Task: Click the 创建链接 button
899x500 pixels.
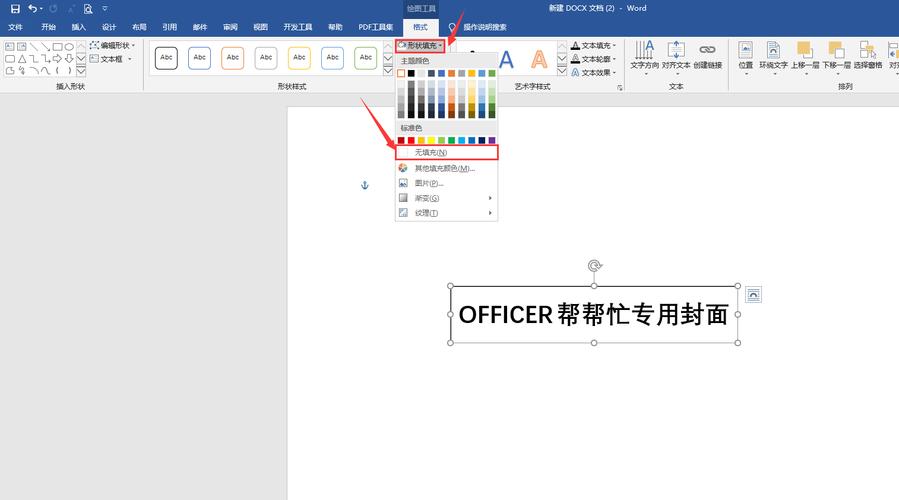Action: point(708,56)
